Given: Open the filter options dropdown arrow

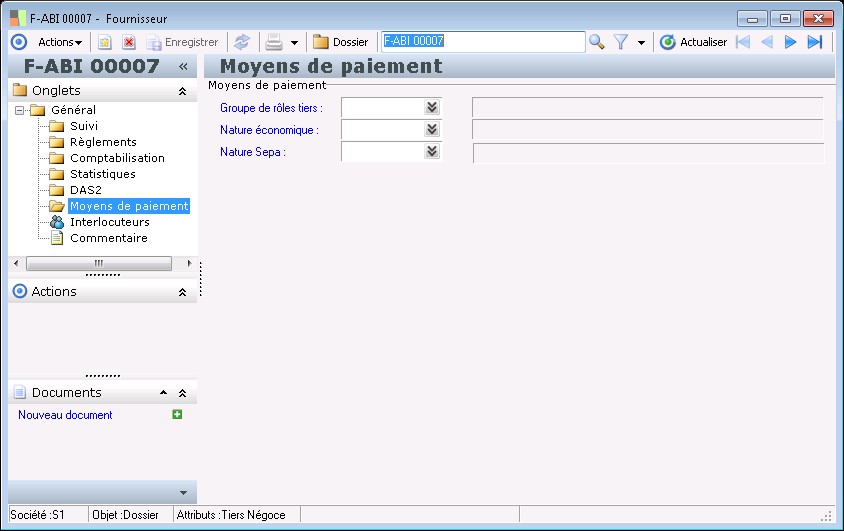Looking at the screenshot, I should click(641, 43).
